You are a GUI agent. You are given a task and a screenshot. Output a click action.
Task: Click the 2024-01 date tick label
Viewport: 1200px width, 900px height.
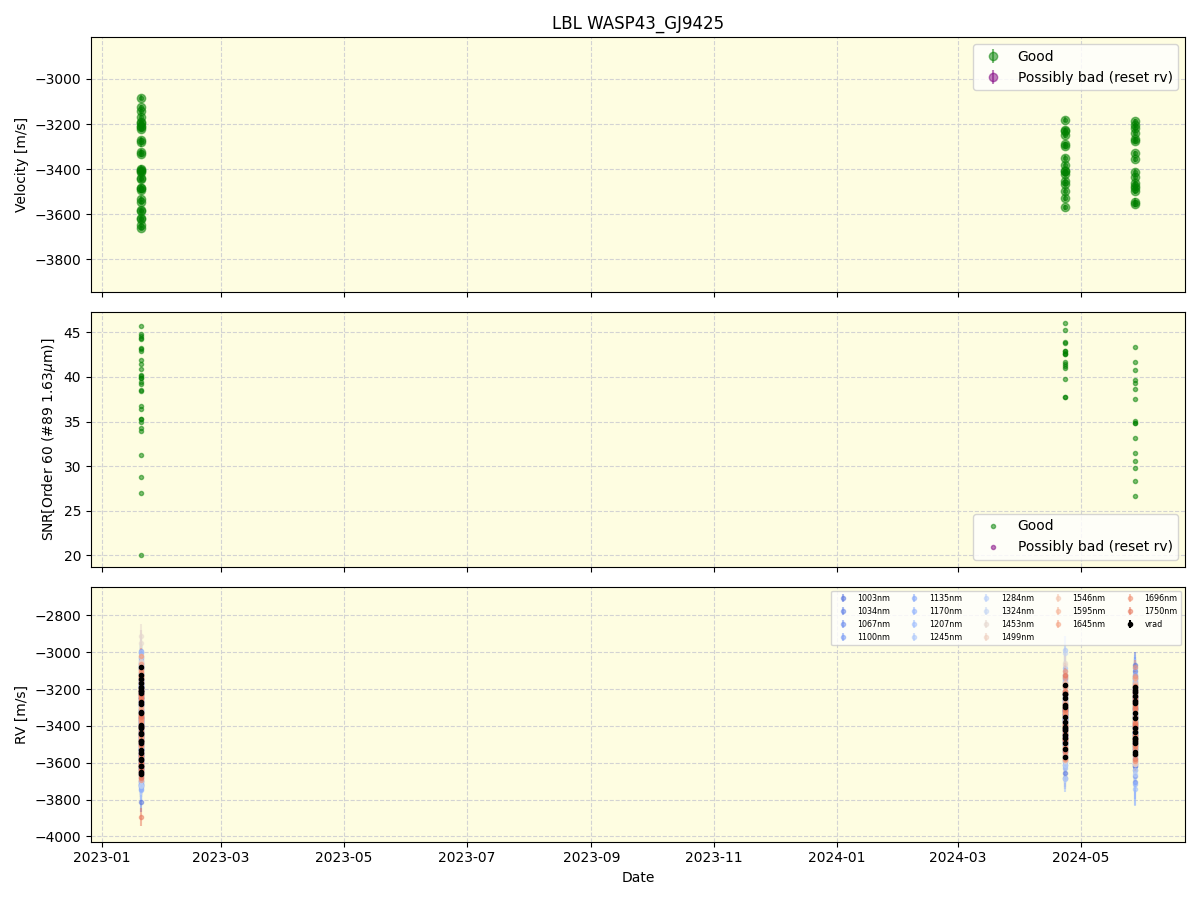coord(837,857)
